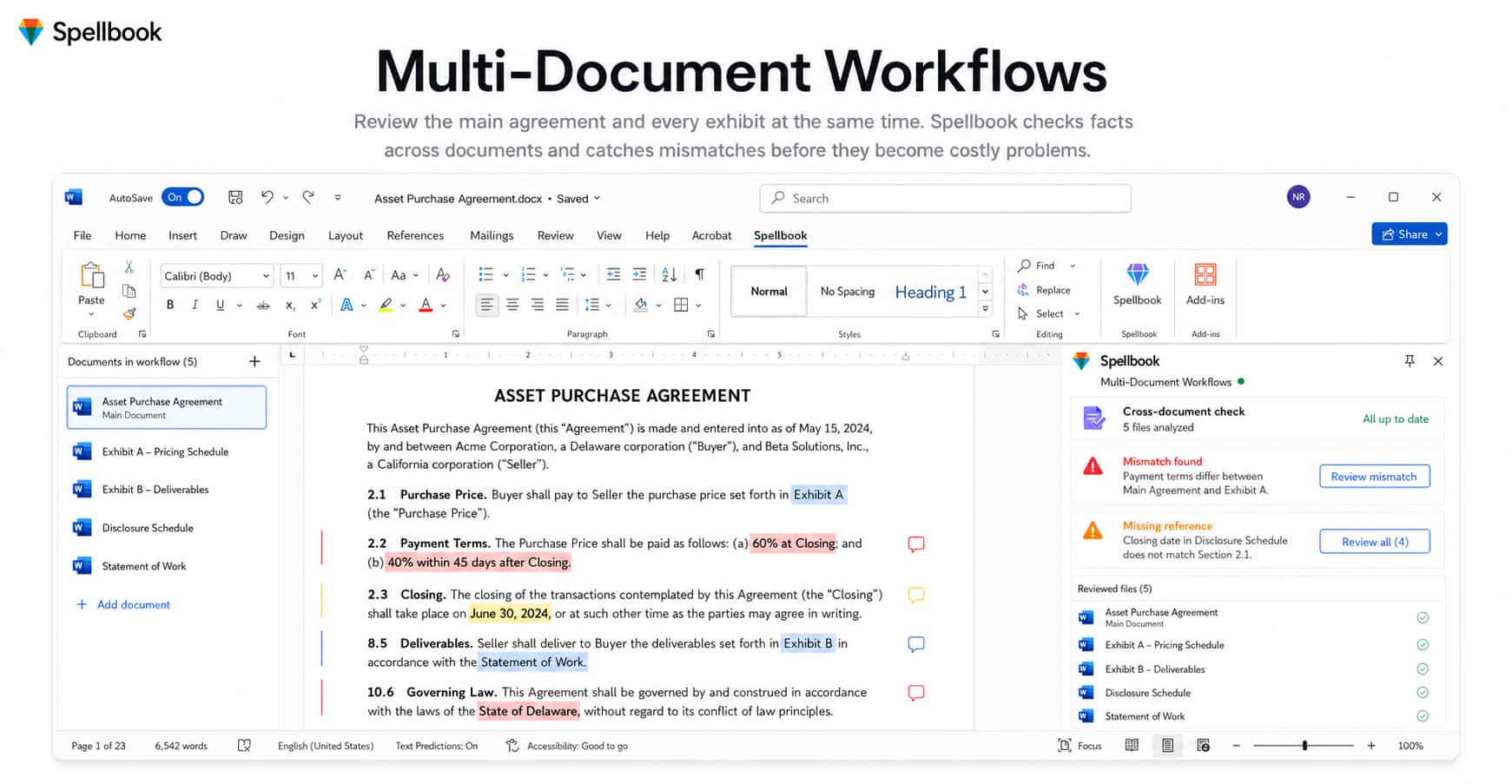
Task: Open the Home ribbon tab
Action: tap(130, 235)
